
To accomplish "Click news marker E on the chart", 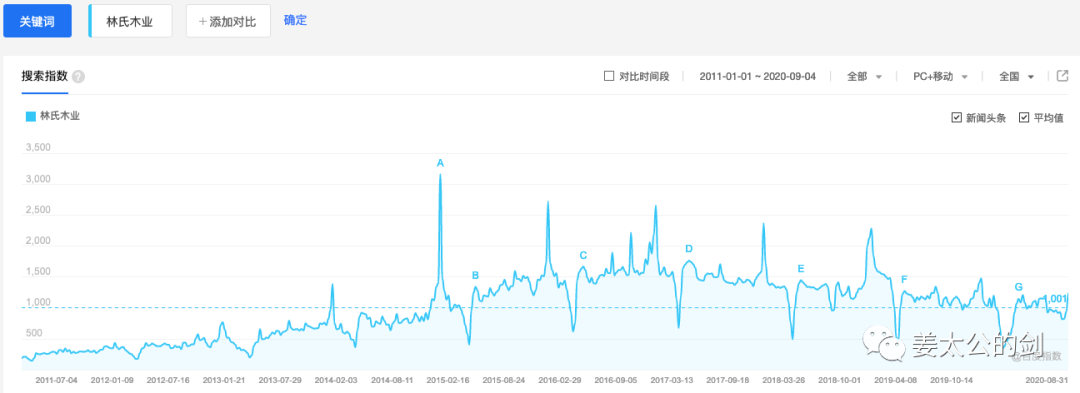I will pos(801,268).
